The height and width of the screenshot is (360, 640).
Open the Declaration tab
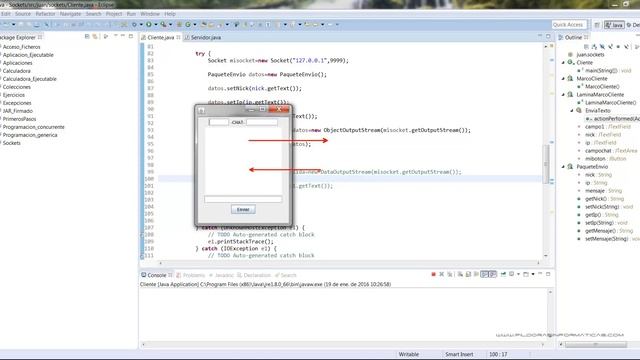(254, 275)
